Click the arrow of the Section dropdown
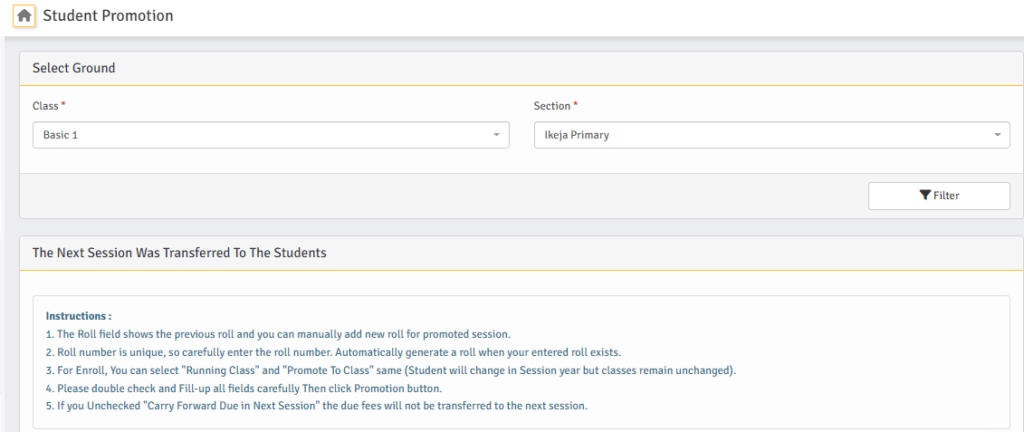Image resolution: width=1024 pixels, height=432 pixels. (997, 135)
